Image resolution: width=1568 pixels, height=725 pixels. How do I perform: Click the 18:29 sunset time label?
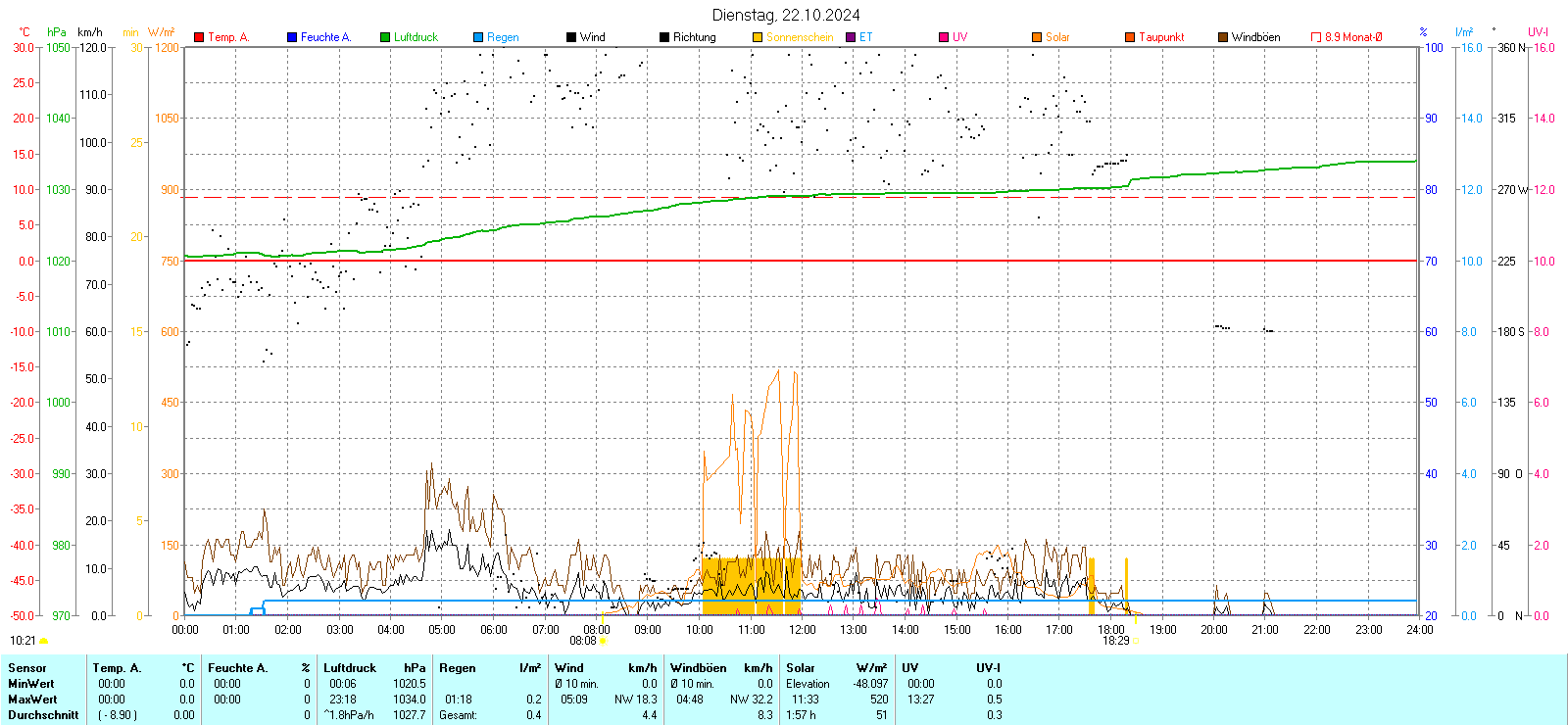tap(1115, 641)
